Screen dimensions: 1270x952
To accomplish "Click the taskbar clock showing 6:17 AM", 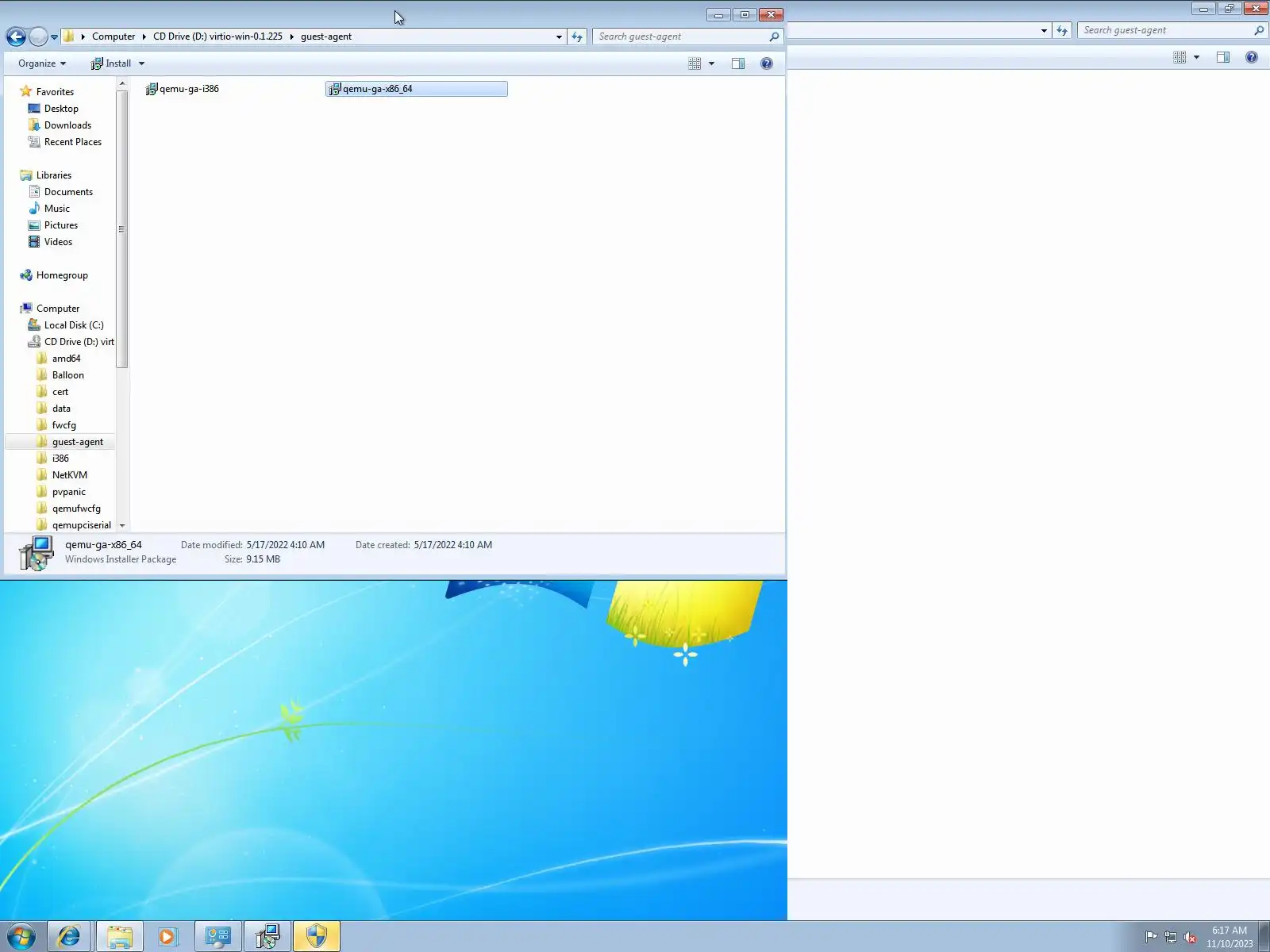I will coord(1230,937).
